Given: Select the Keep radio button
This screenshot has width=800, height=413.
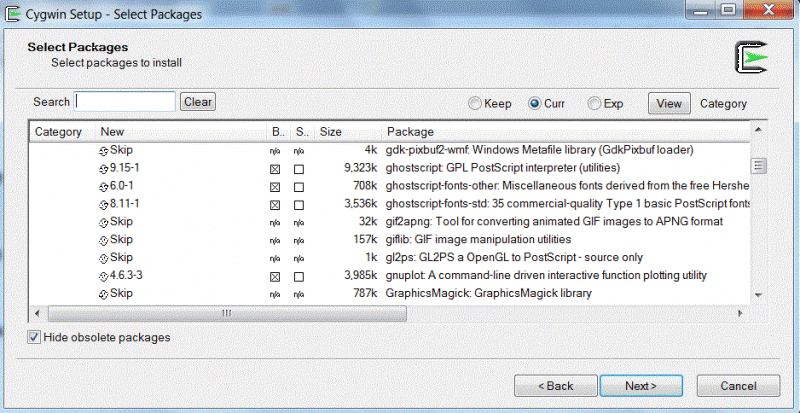Looking at the screenshot, I should click(x=475, y=104).
